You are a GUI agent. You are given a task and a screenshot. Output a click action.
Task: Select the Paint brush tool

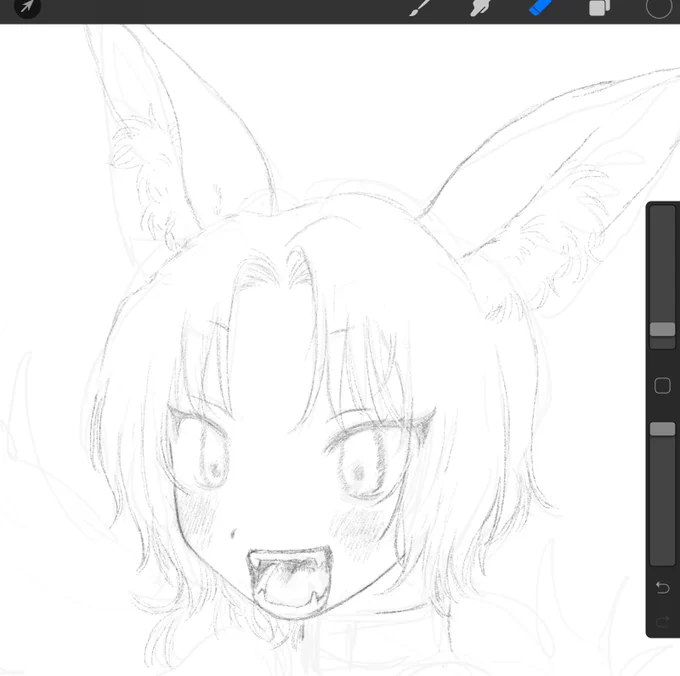420,7
